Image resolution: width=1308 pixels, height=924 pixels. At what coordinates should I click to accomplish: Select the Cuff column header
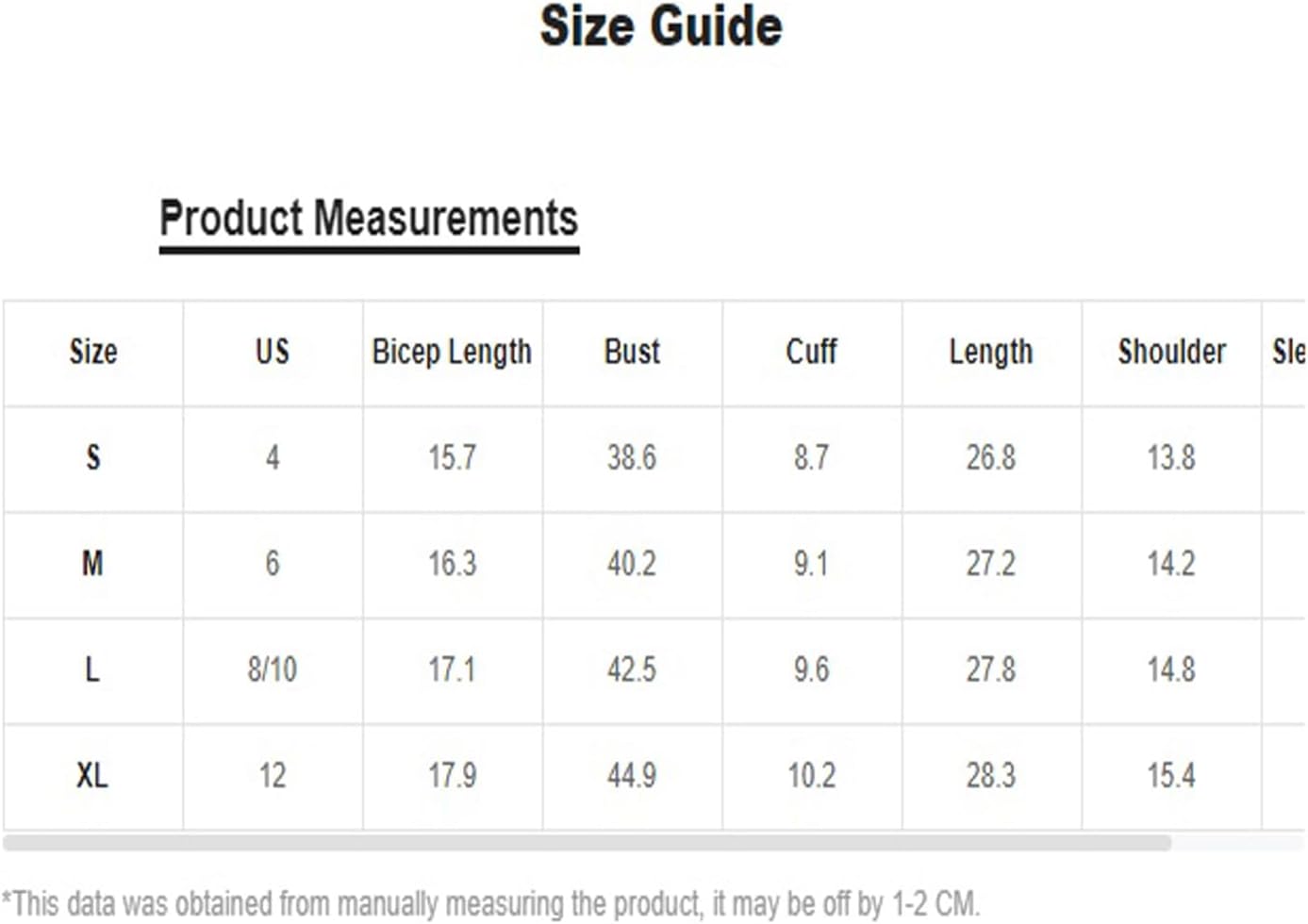pyautogui.click(x=811, y=353)
